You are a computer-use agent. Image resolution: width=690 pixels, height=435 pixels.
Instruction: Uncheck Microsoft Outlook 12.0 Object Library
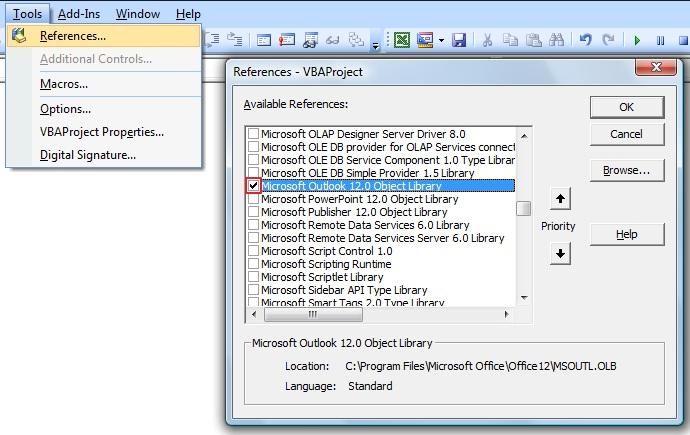click(253, 186)
